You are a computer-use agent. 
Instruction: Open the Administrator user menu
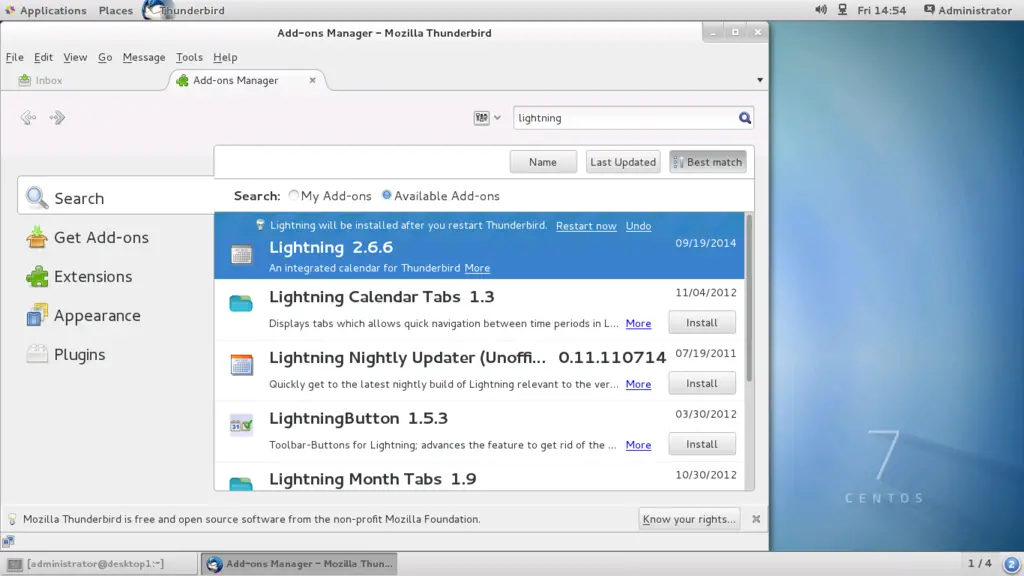(967, 10)
